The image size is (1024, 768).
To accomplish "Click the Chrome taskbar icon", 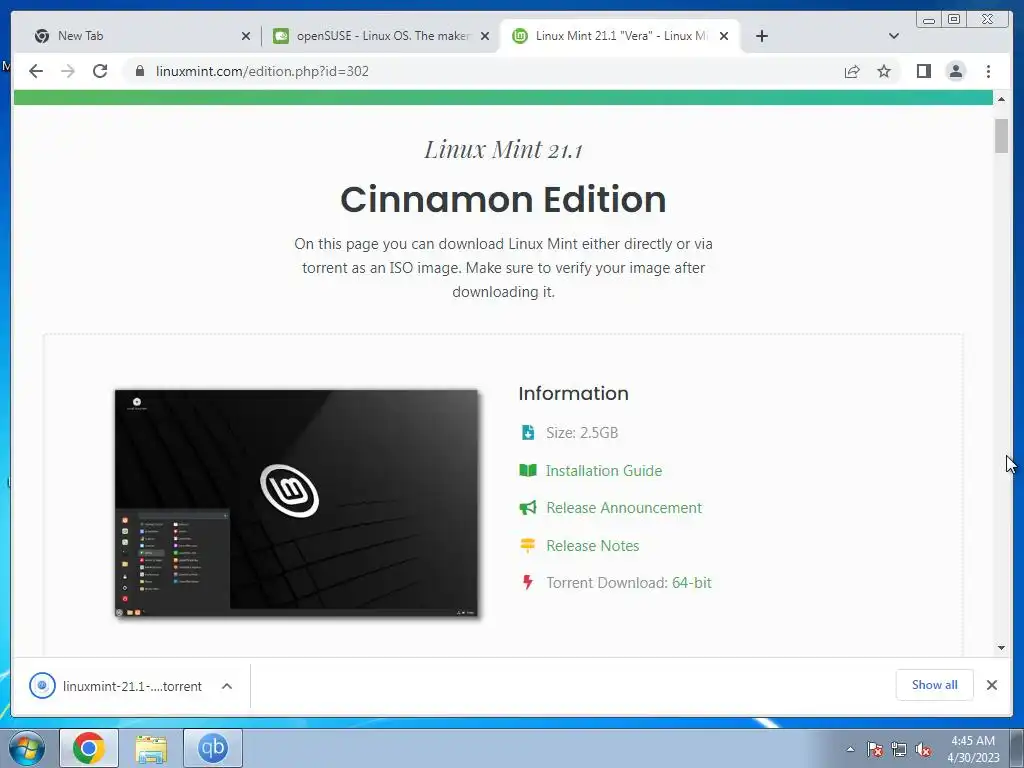I will coord(89,748).
